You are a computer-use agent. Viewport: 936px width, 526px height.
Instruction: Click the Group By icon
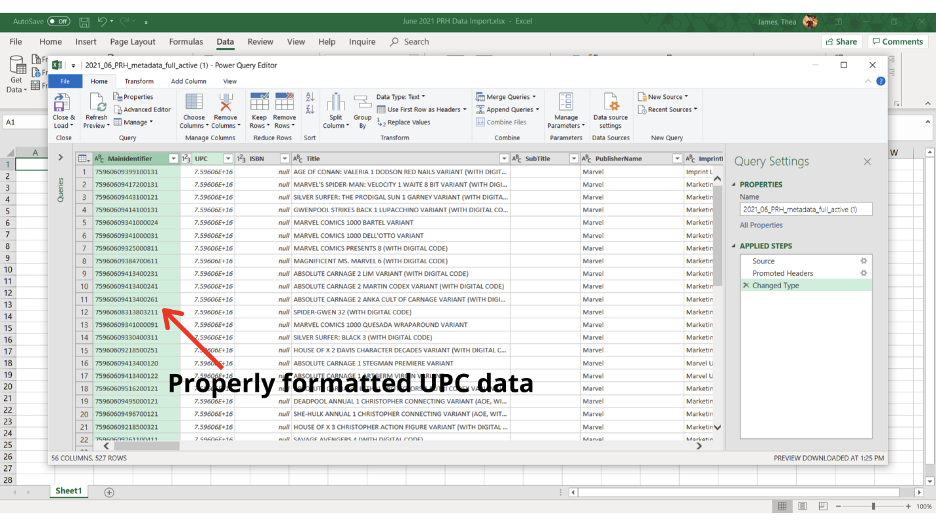coord(362,103)
